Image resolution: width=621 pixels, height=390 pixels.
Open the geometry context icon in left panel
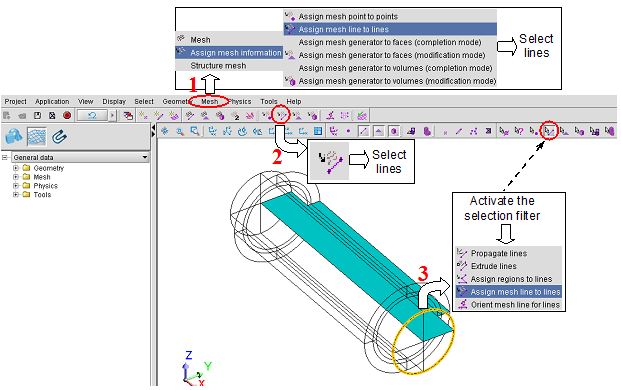point(13,137)
